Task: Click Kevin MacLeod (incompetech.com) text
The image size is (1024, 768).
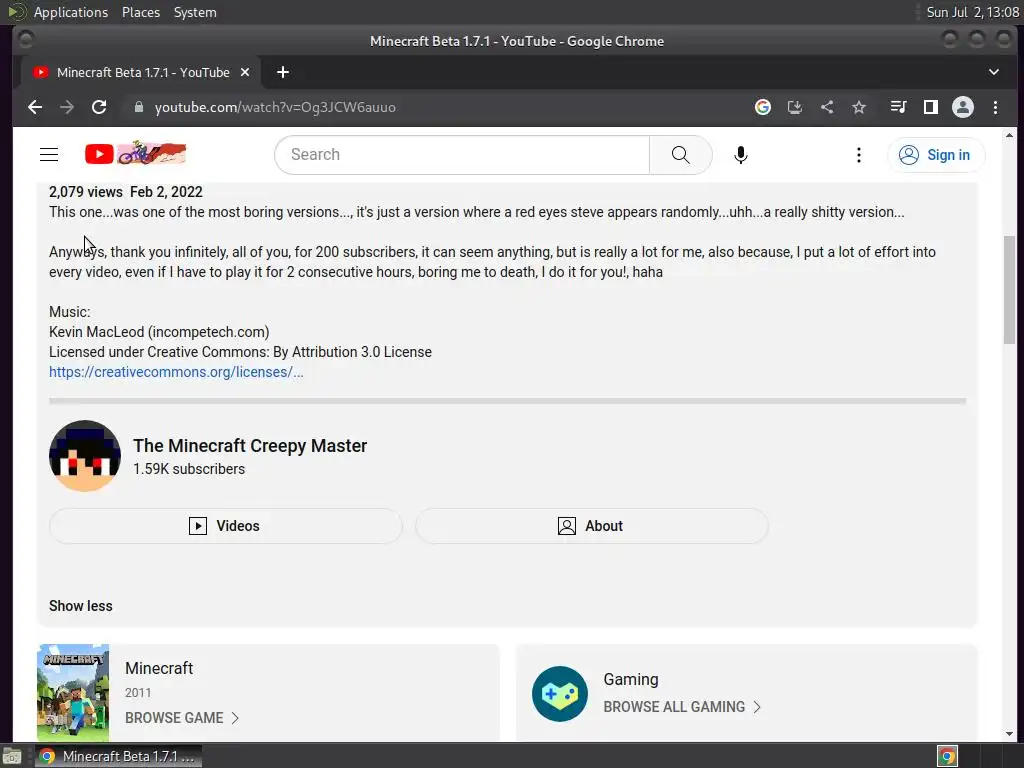Action: (x=159, y=332)
